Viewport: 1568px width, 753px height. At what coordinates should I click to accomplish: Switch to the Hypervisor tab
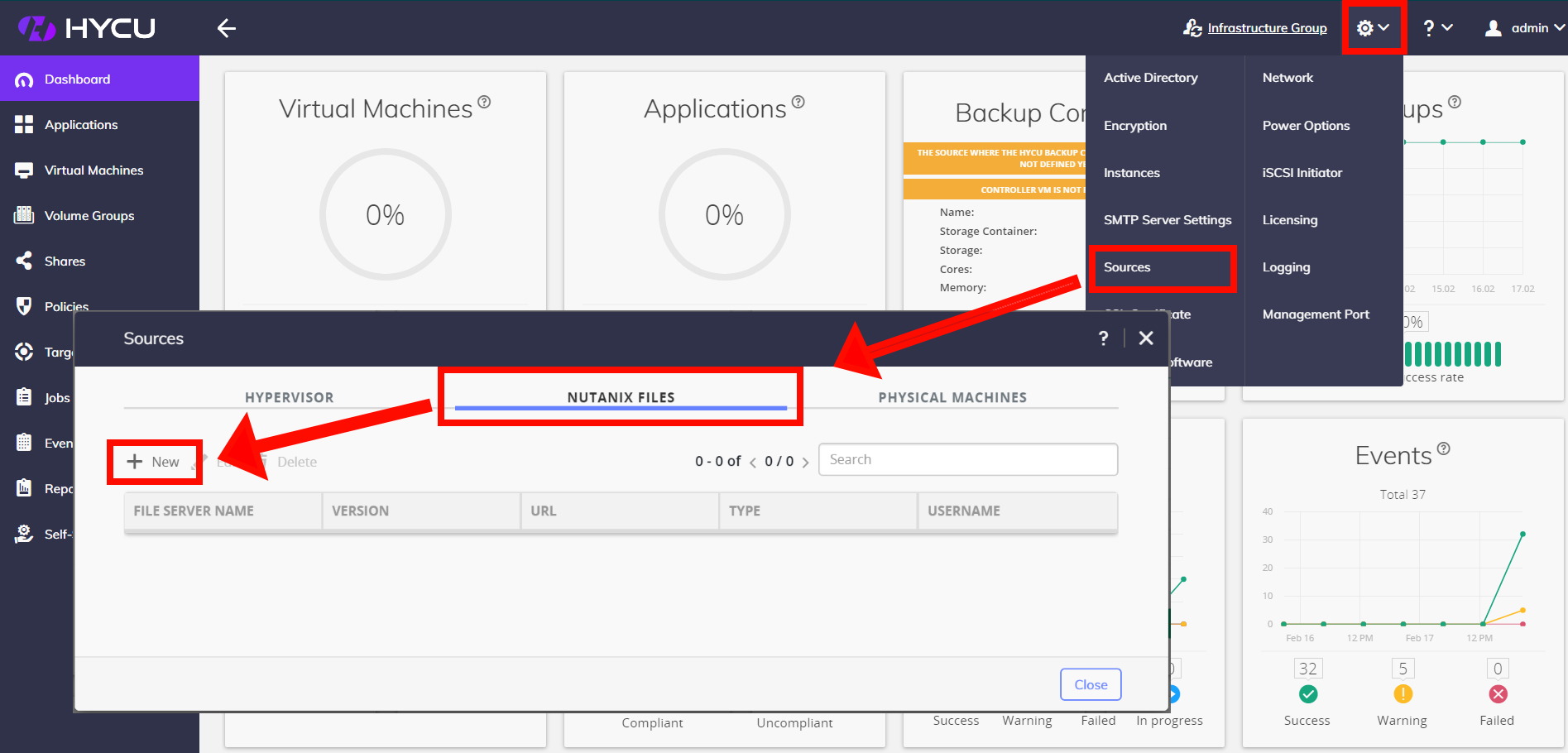[x=289, y=397]
